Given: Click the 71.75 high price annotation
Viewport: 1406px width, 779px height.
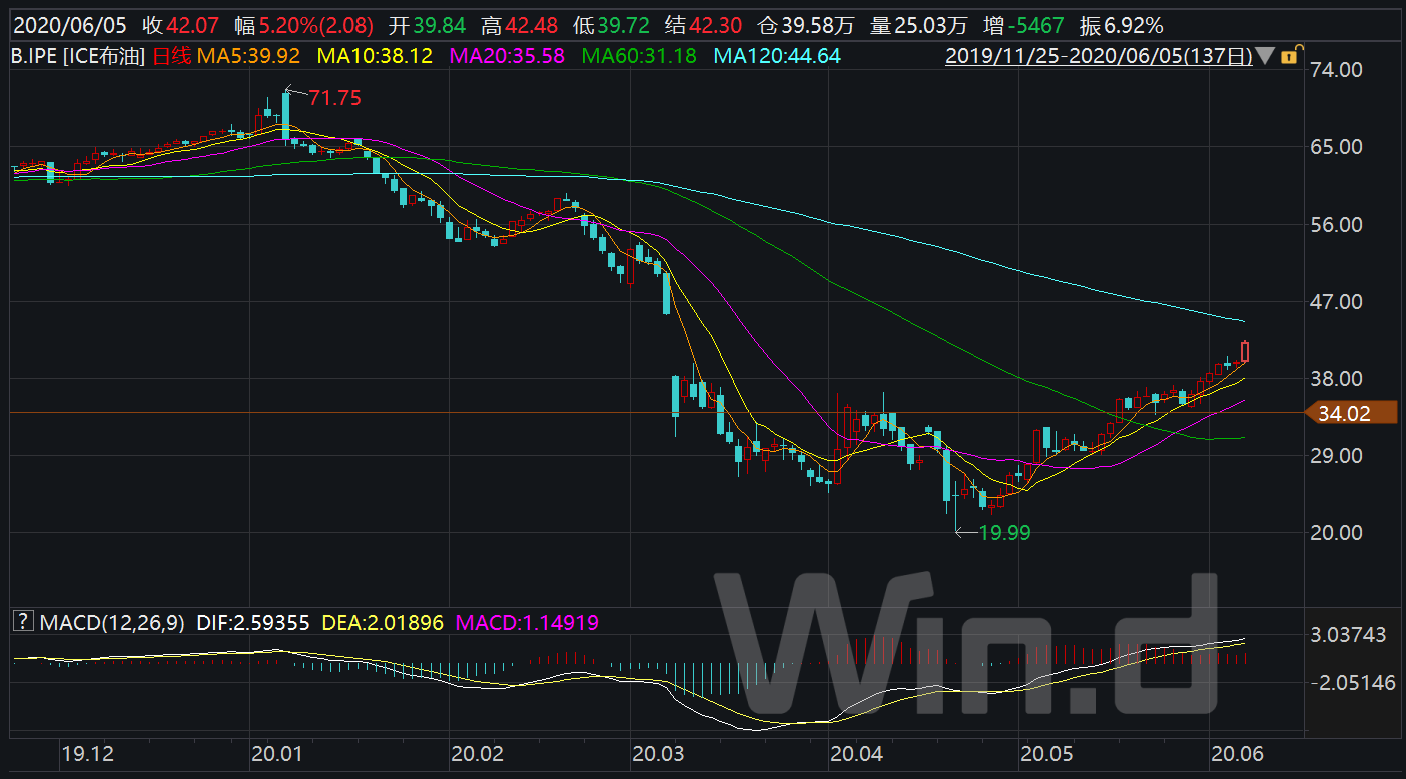Looking at the screenshot, I should [334, 98].
